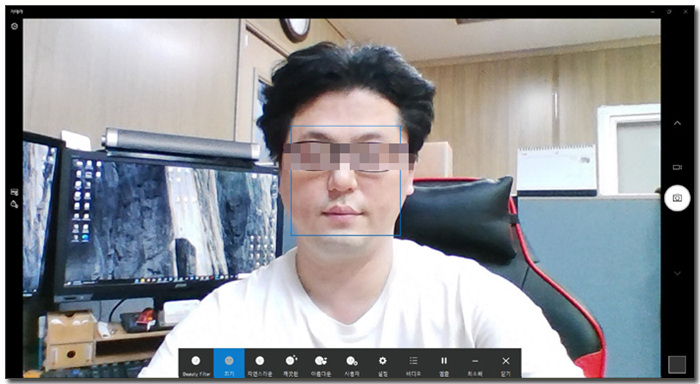Click the up chevron above video mode

point(677,123)
